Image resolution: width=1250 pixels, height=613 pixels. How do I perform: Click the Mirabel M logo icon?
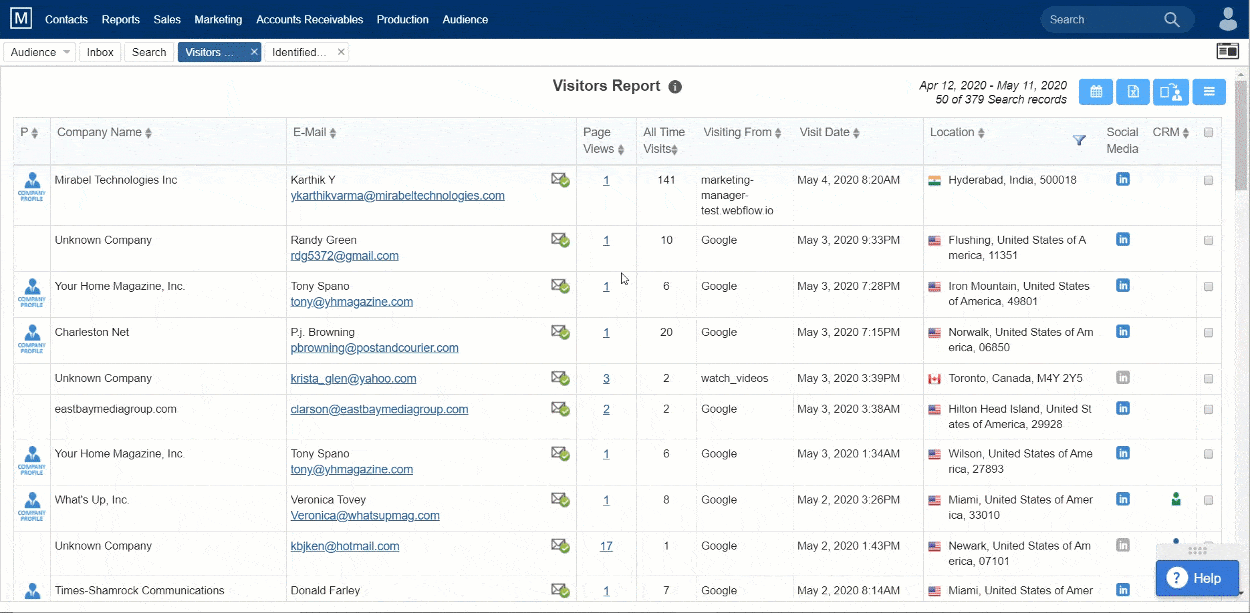click(x=21, y=19)
